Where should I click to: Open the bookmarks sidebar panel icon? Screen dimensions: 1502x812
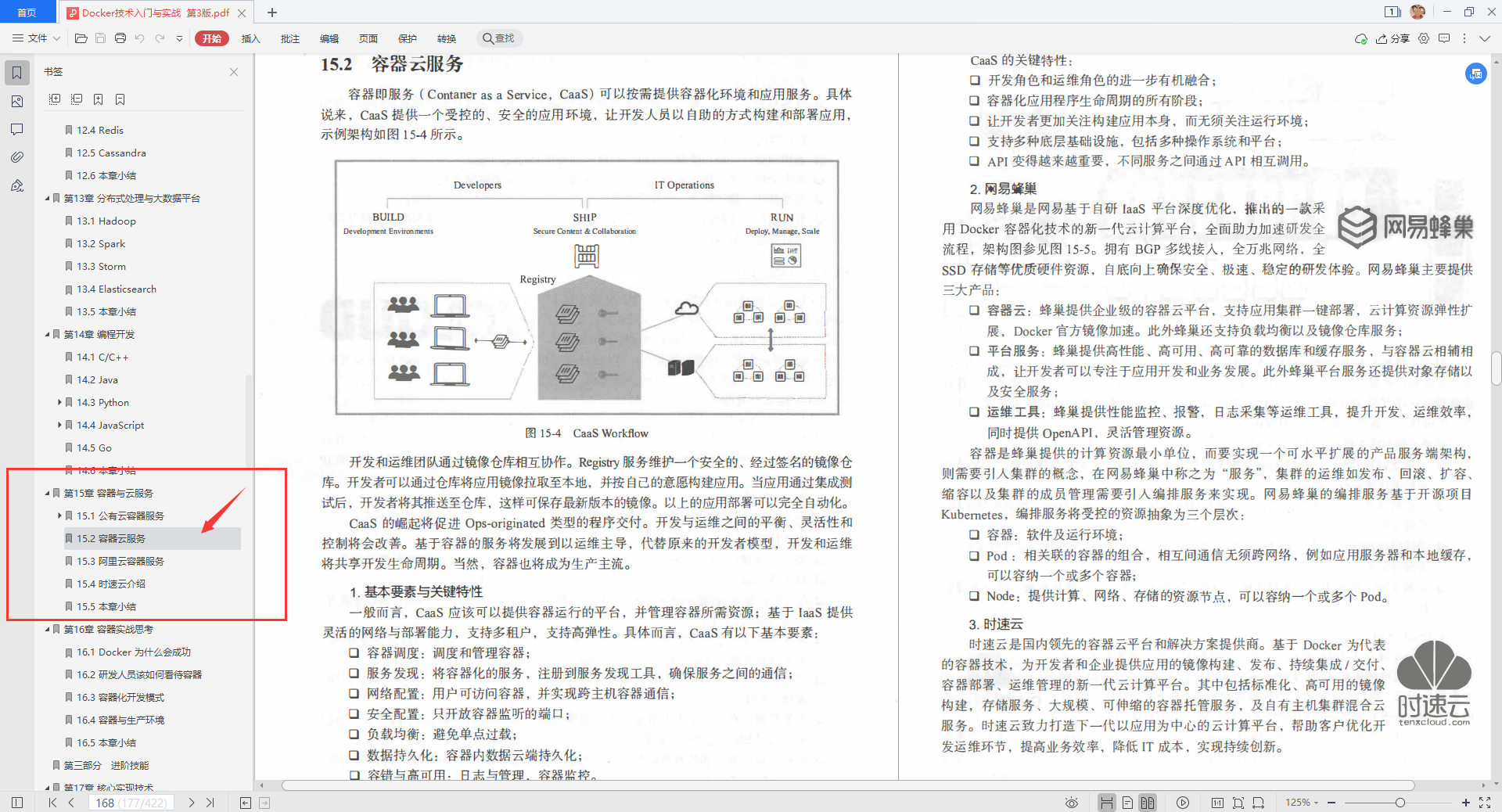click(16, 73)
